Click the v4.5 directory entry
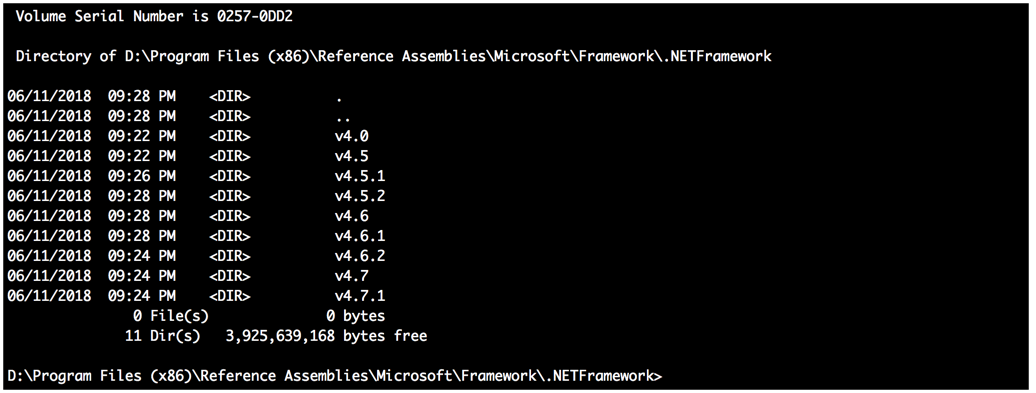 [352, 157]
